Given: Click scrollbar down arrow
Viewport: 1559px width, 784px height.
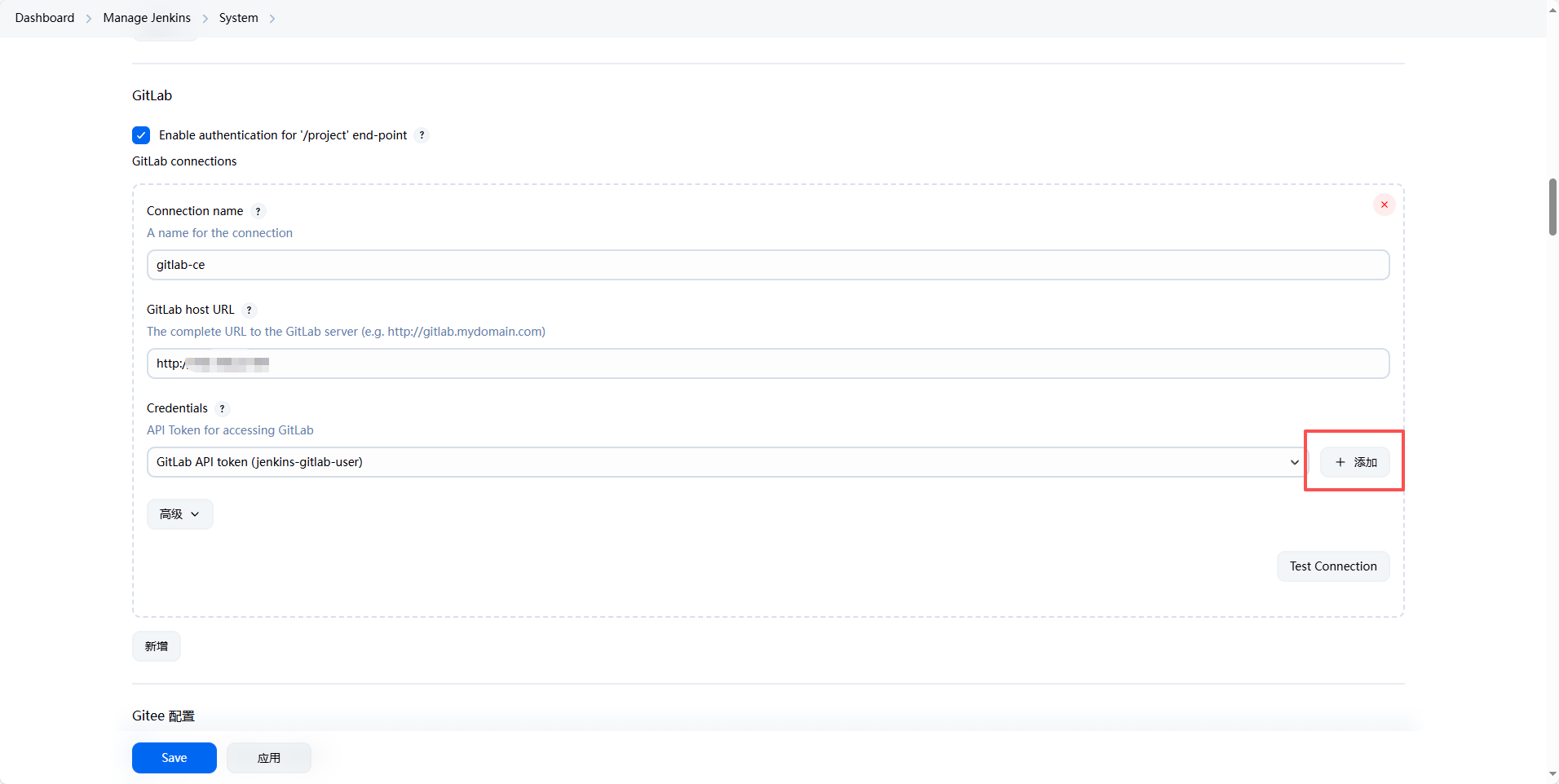Looking at the screenshot, I should pyautogui.click(x=1552, y=774).
